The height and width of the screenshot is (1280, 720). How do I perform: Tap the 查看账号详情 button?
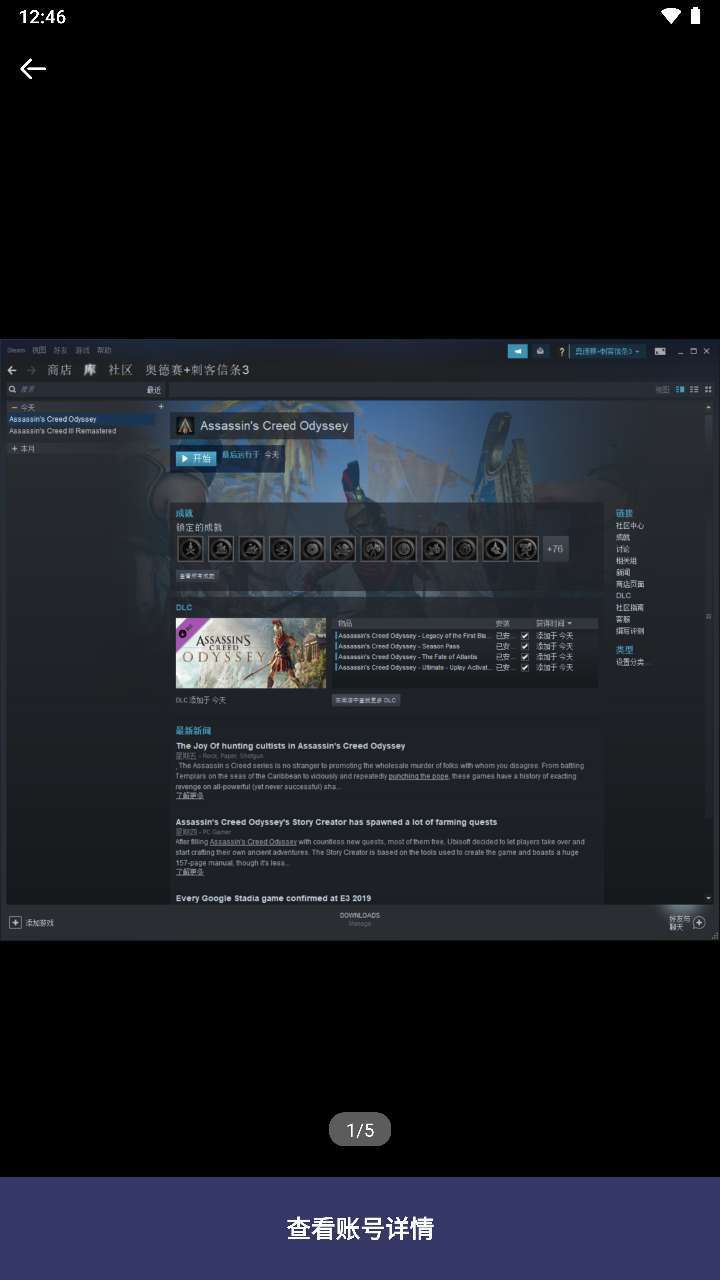coord(360,1228)
